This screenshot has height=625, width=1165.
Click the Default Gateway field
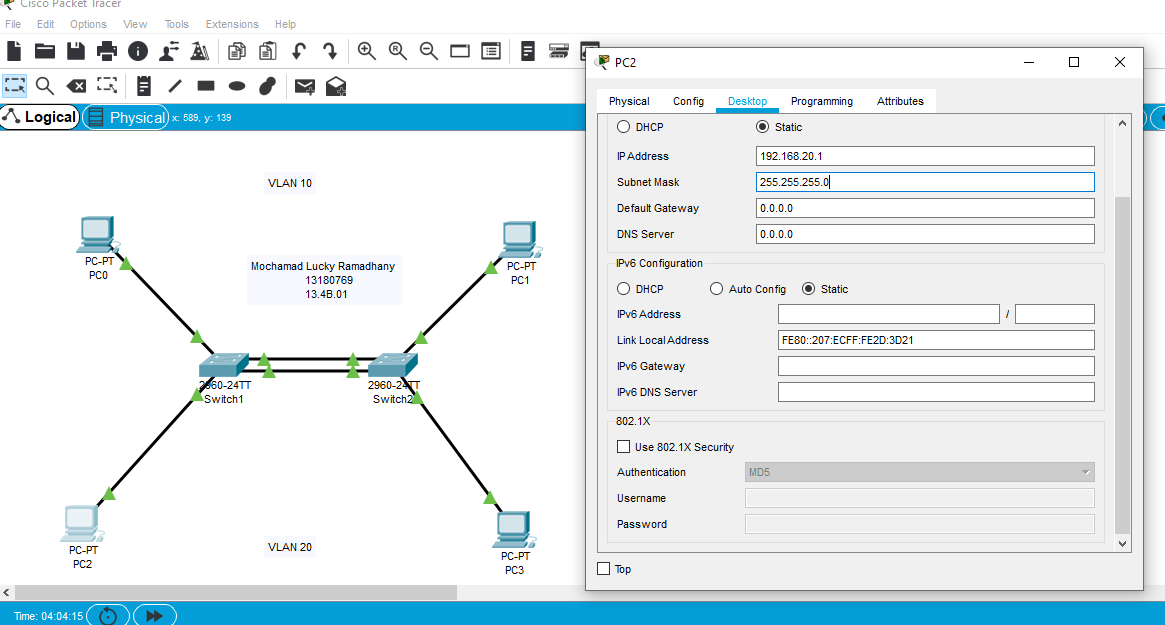(925, 208)
